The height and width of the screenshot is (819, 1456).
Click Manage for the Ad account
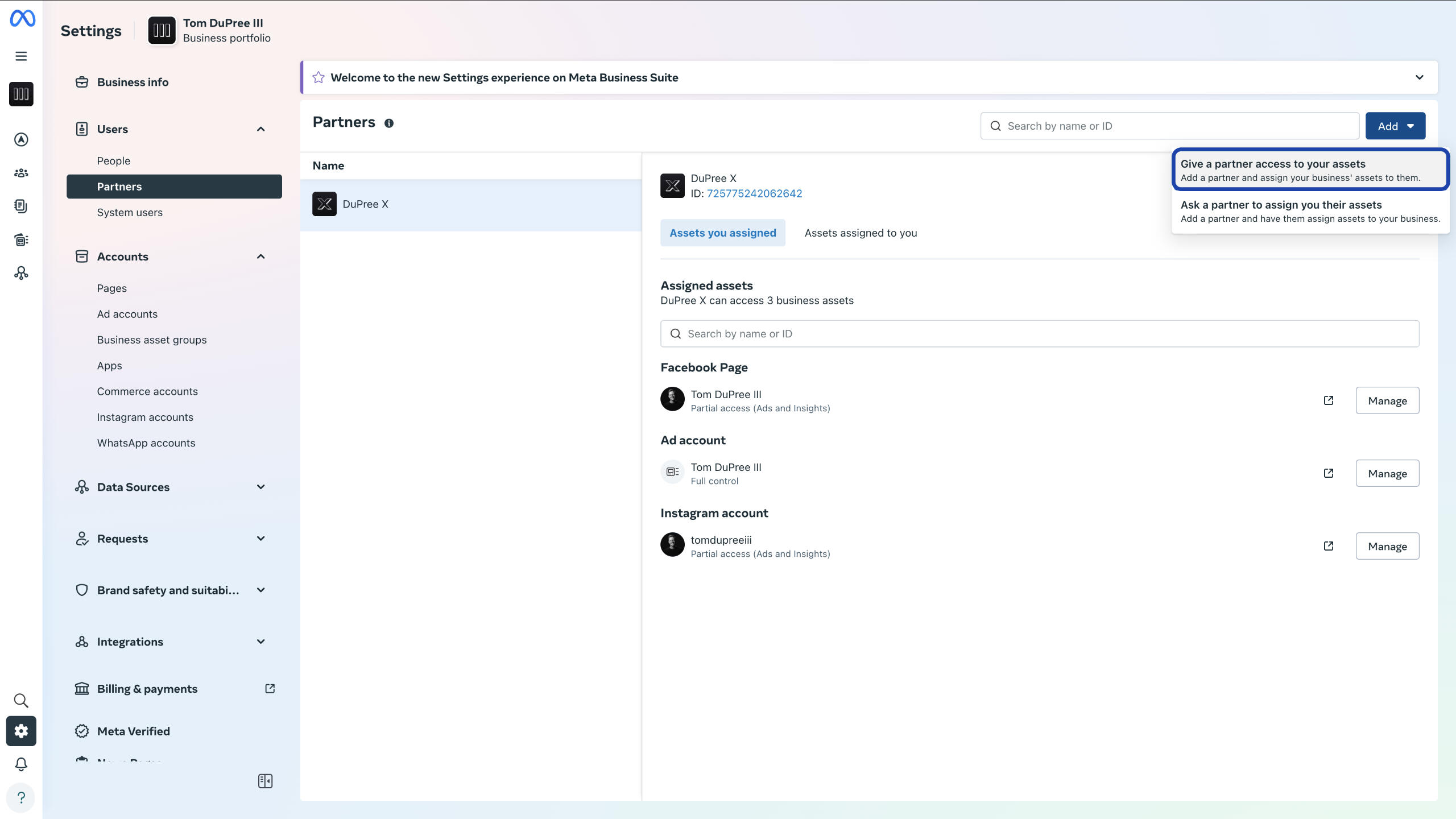pos(1387,473)
